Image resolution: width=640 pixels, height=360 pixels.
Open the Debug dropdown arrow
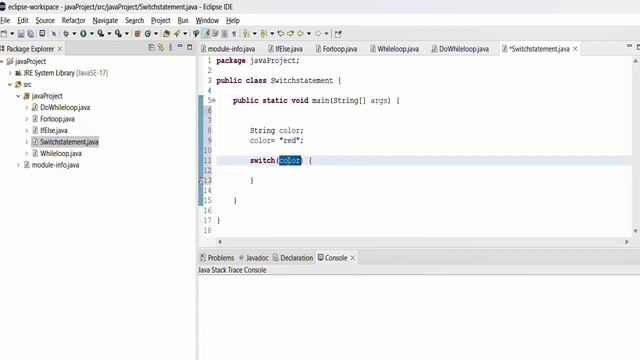tap(74, 34)
